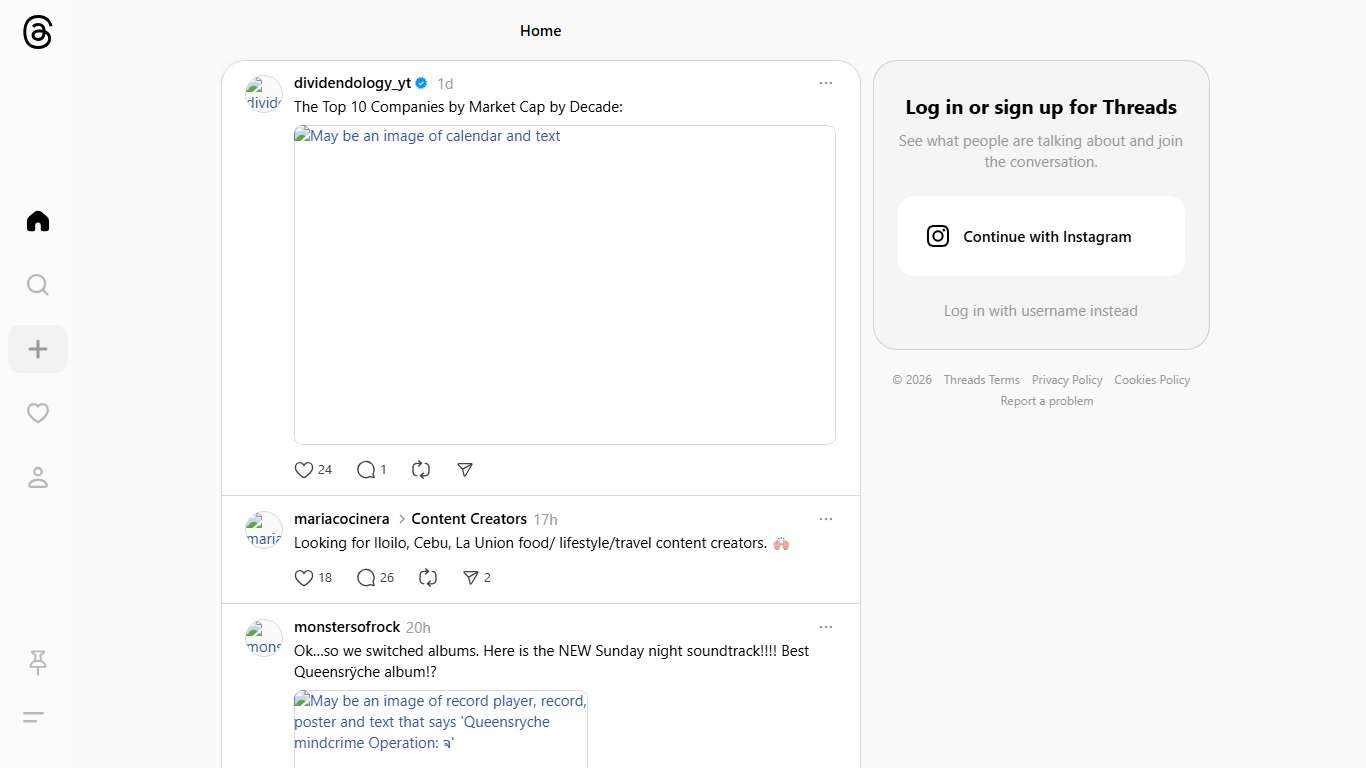1366x768 pixels.
Task: Repost the dividendology_yt post
Action: 421,469
